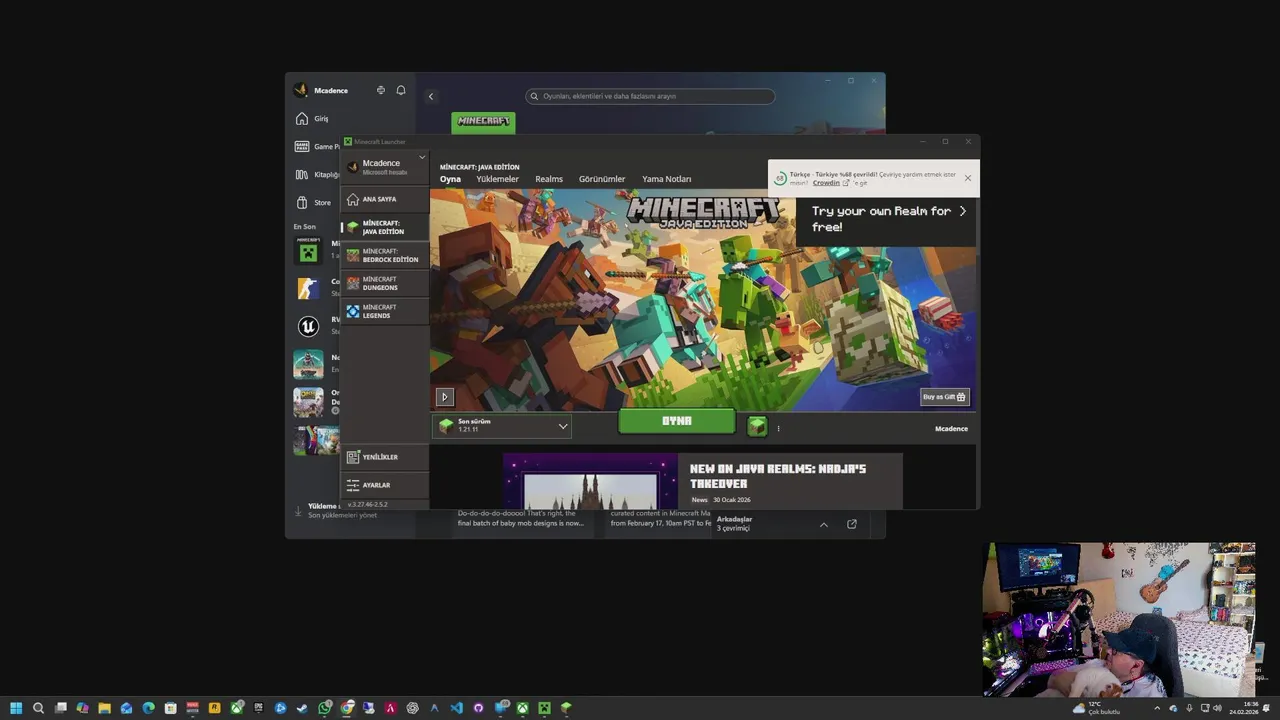
Task: Open the three-dot menu beside OYNA
Action: [x=778, y=428]
